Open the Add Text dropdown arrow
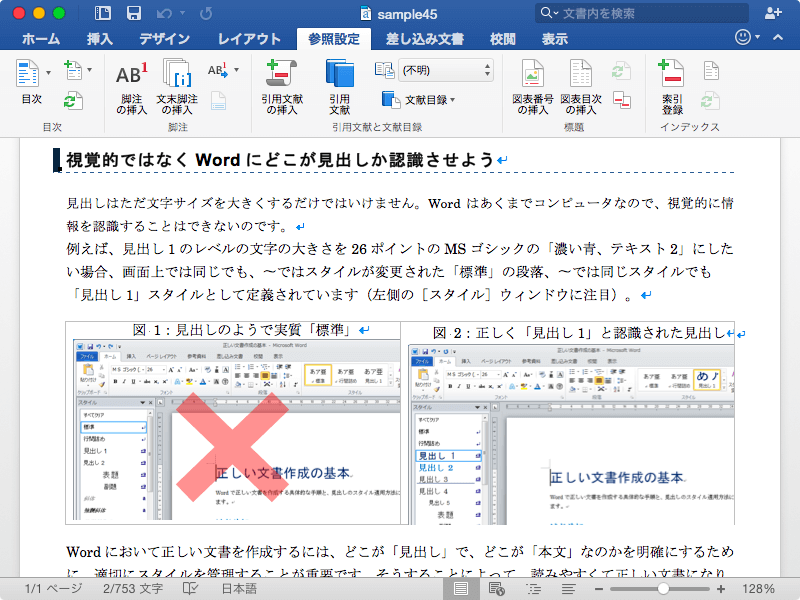The height and width of the screenshot is (600, 800). click(90, 69)
